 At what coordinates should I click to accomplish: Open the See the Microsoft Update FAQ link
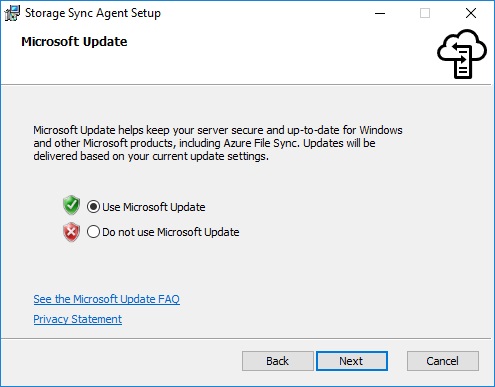[x=106, y=299]
